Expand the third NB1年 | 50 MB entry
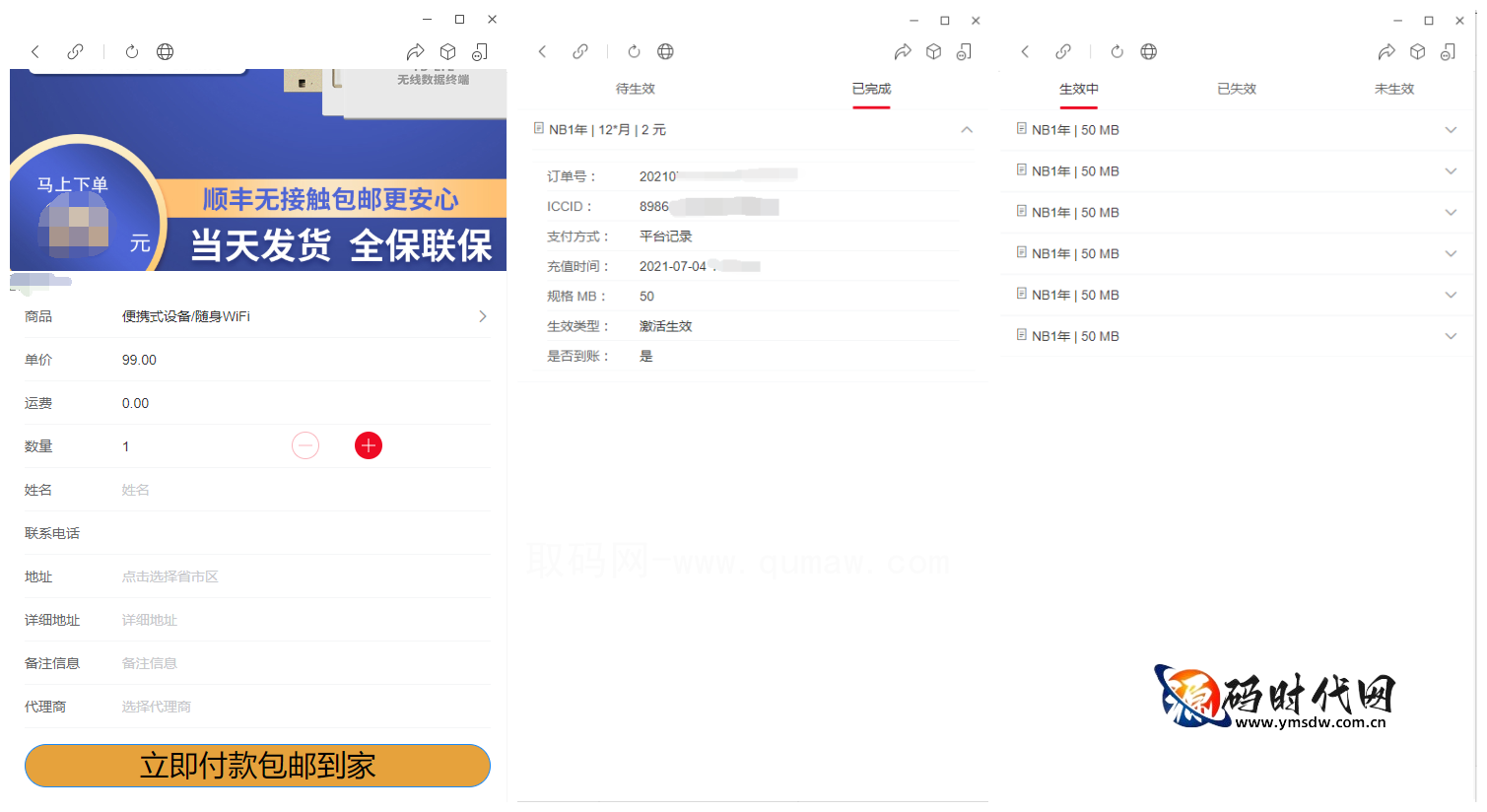Viewport: 1487px width, 812px height. 1451,213
